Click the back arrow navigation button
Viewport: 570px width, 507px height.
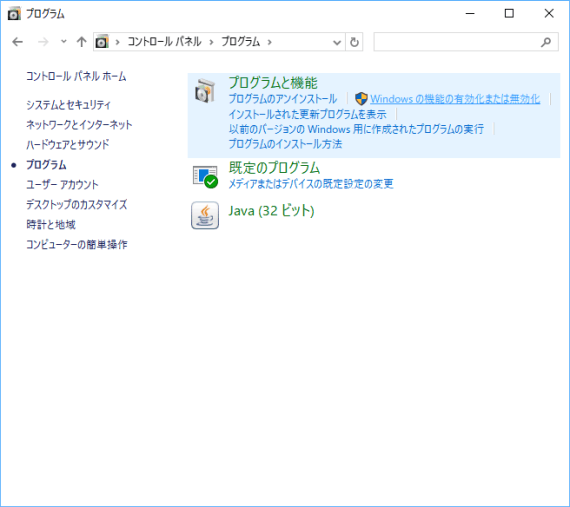point(17,42)
